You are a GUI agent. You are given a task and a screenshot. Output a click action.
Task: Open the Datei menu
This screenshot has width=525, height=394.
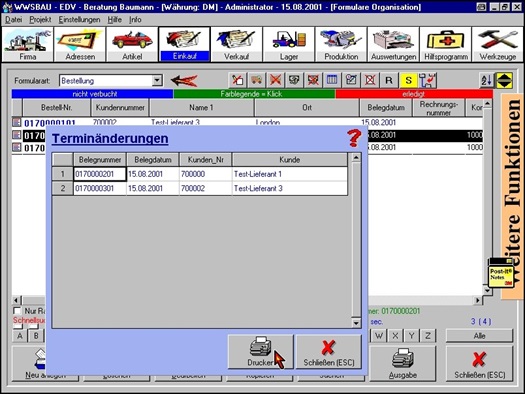tap(14, 20)
